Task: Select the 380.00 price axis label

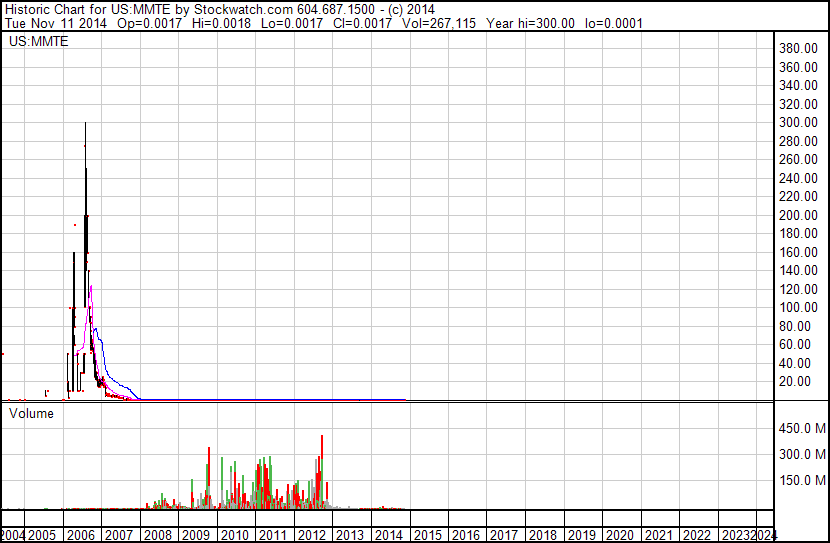Action: [x=800, y=49]
